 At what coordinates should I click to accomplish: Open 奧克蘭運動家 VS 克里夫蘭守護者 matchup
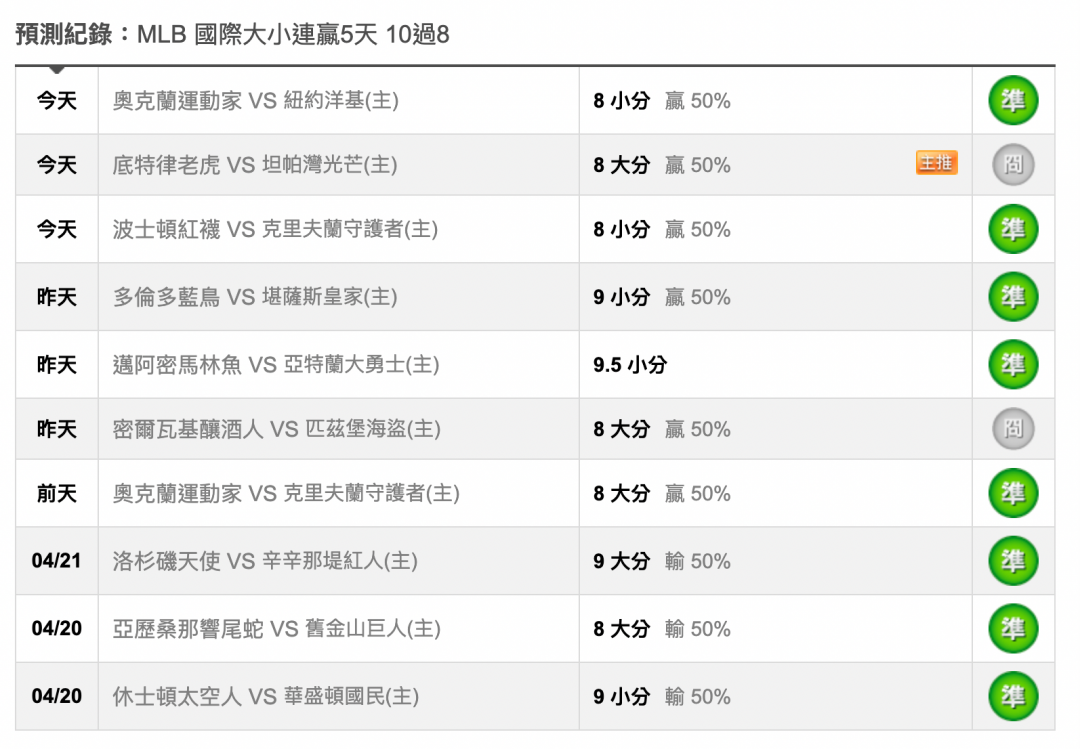coord(286,493)
